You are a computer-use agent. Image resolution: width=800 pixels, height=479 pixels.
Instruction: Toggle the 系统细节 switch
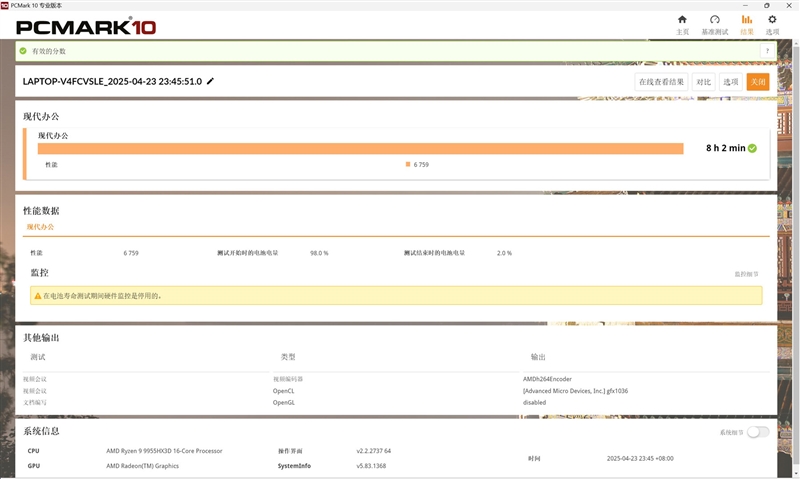coord(758,432)
